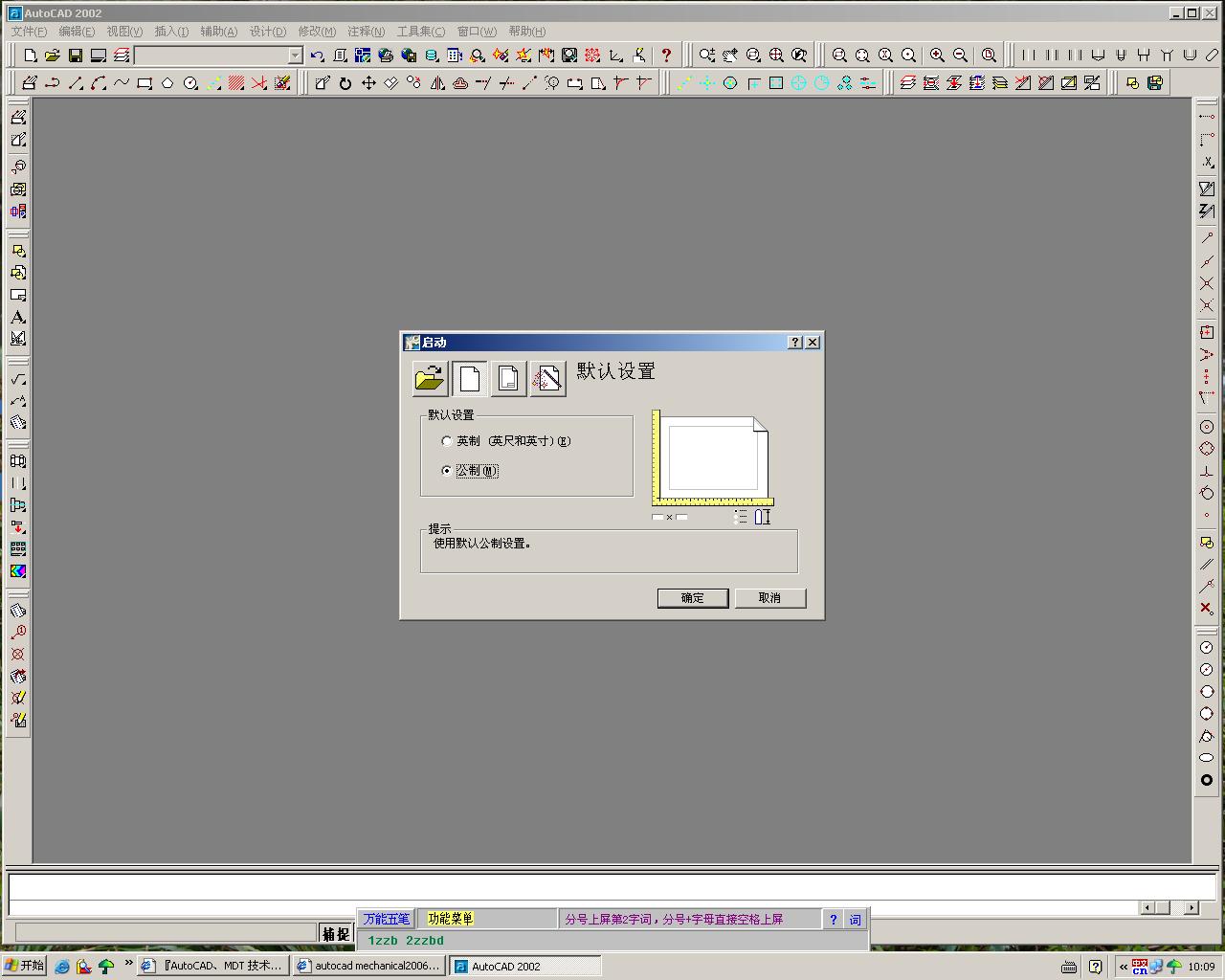The width and height of the screenshot is (1225, 980).
Task: Select 'Open a drawing' icon in startup dialog
Action: [x=430, y=379]
